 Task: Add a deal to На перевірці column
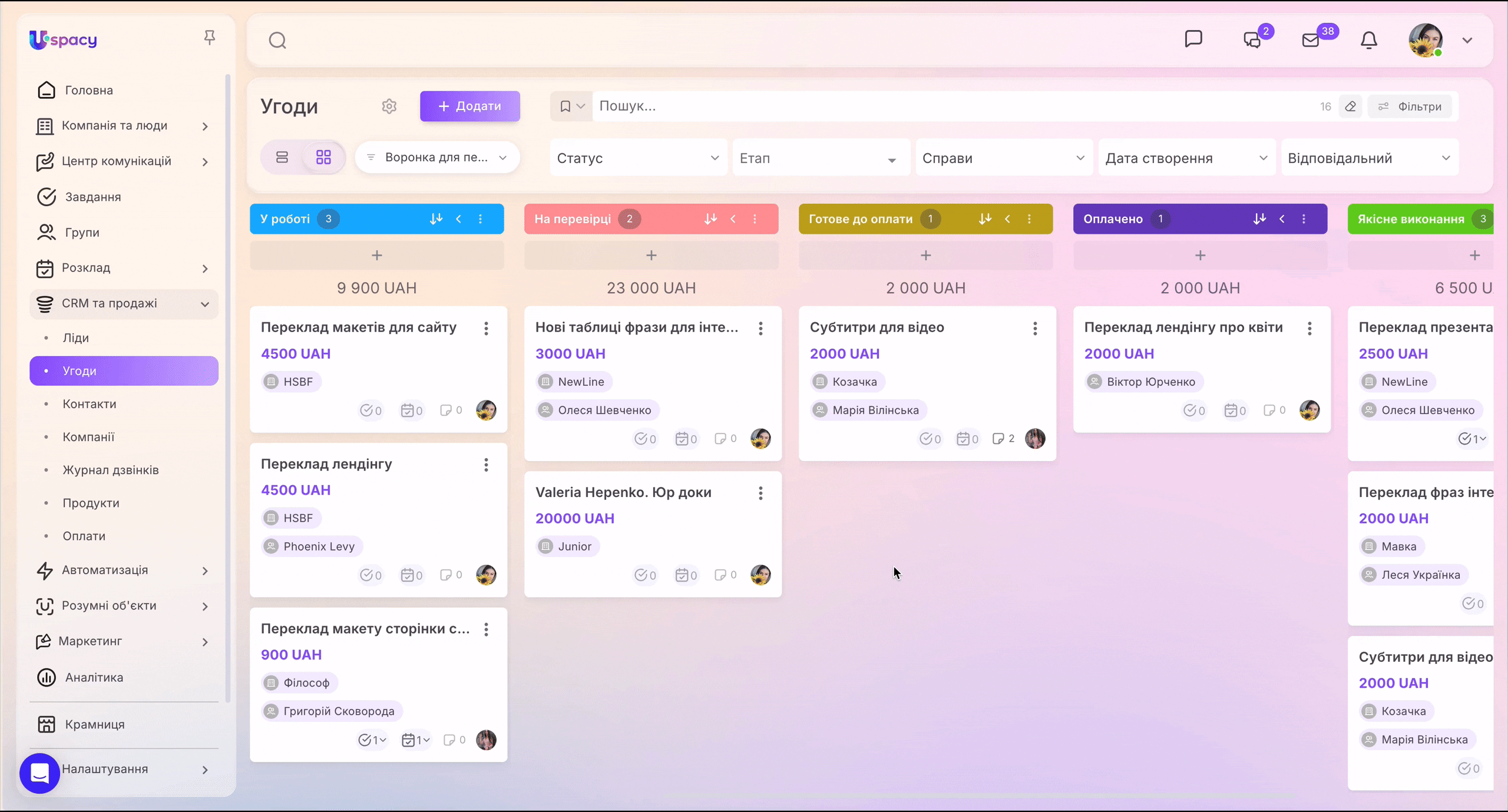(652, 255)
